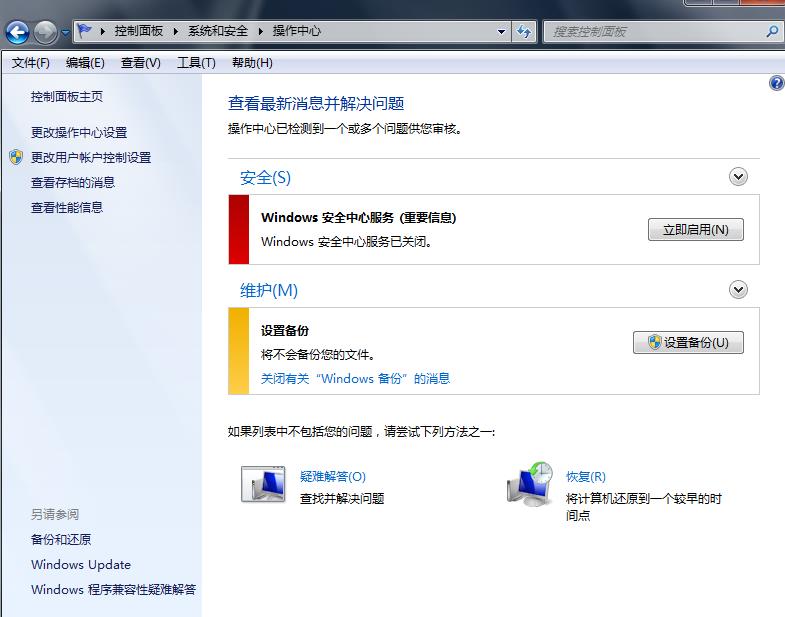Click the 设置备份(U) button
Viewport: 785px width, 617px height.
pos(688,343)
